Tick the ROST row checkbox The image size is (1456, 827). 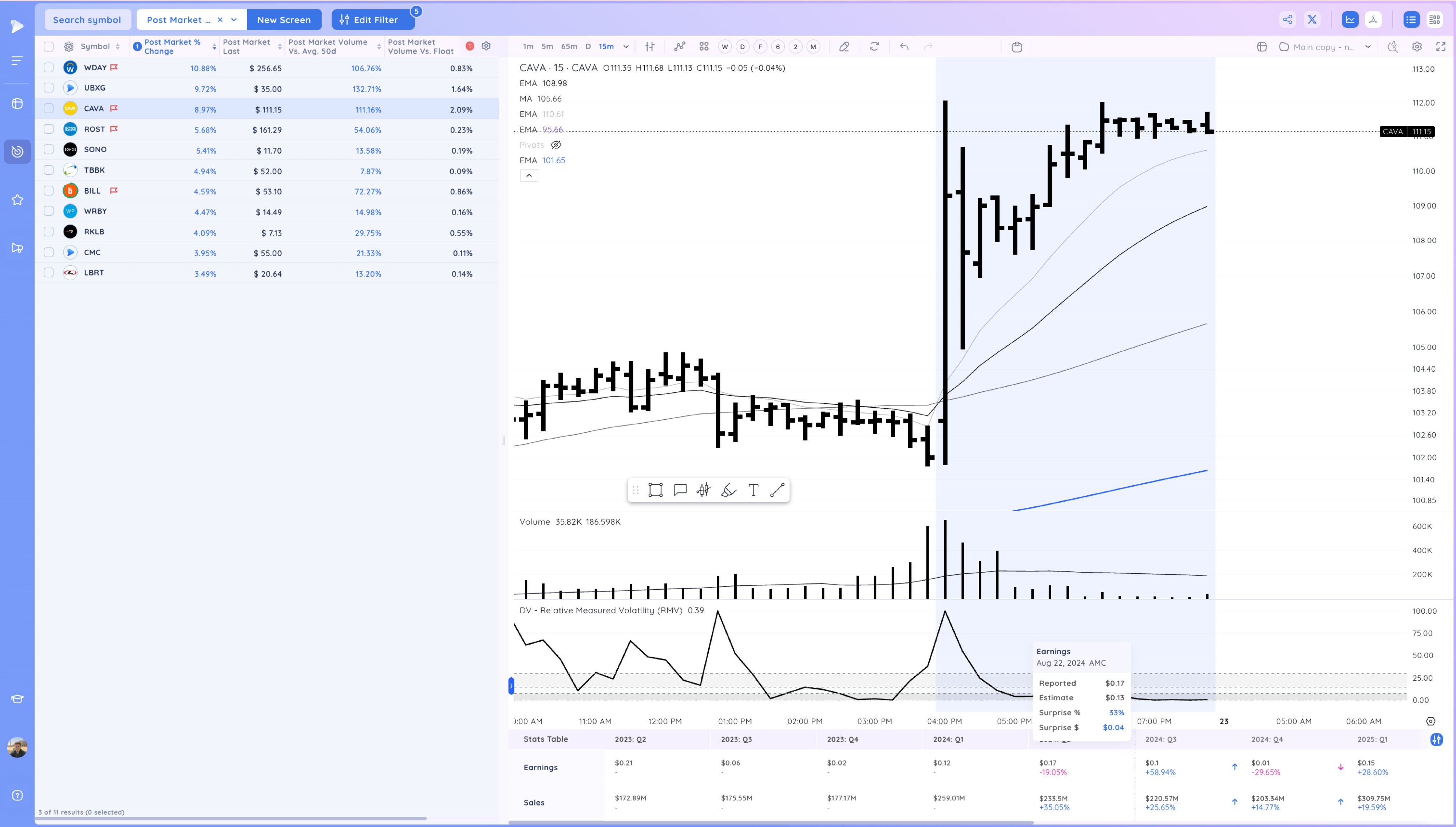tap(49, 129)
